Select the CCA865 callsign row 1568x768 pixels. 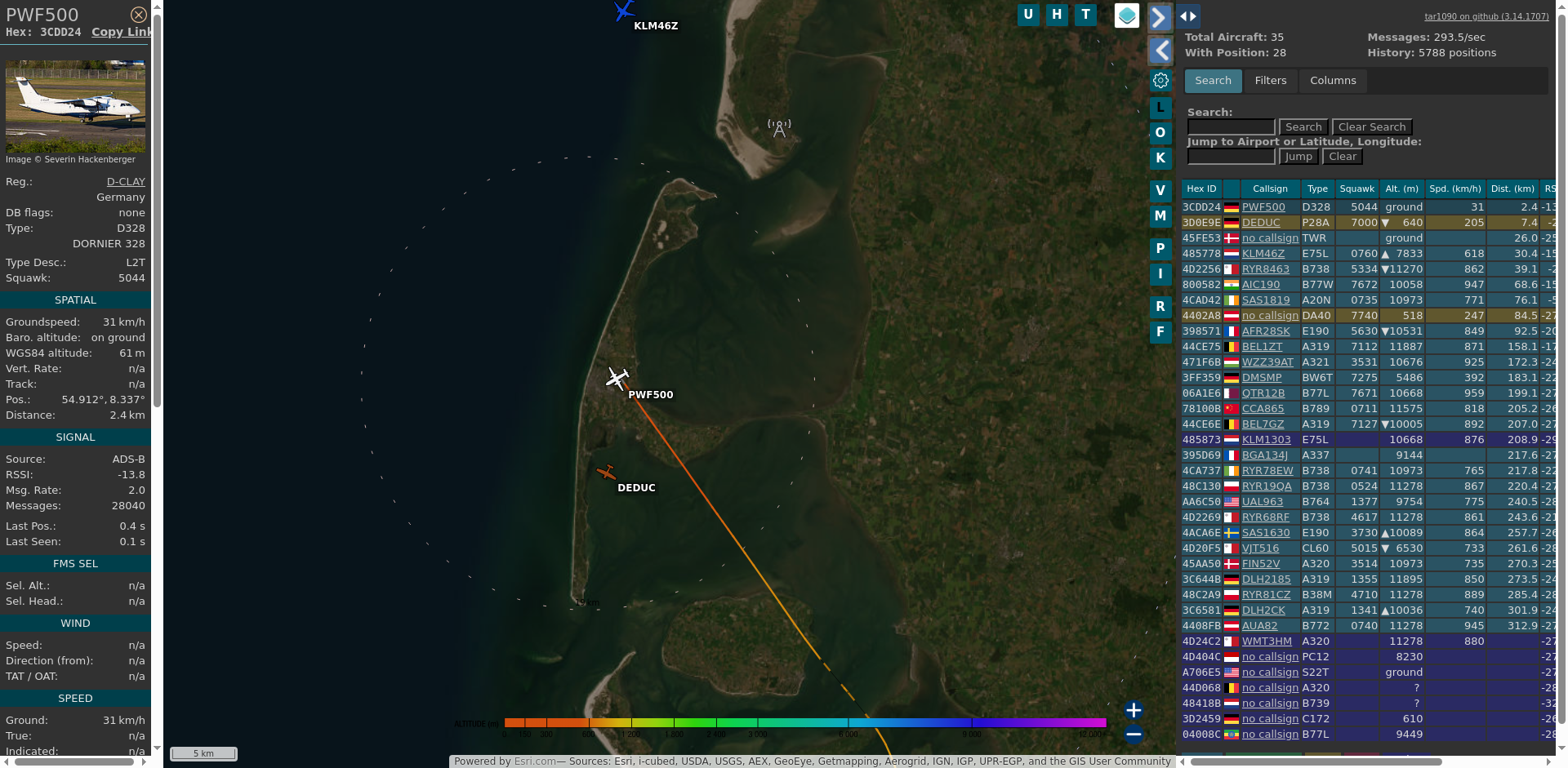(1263, 409)
